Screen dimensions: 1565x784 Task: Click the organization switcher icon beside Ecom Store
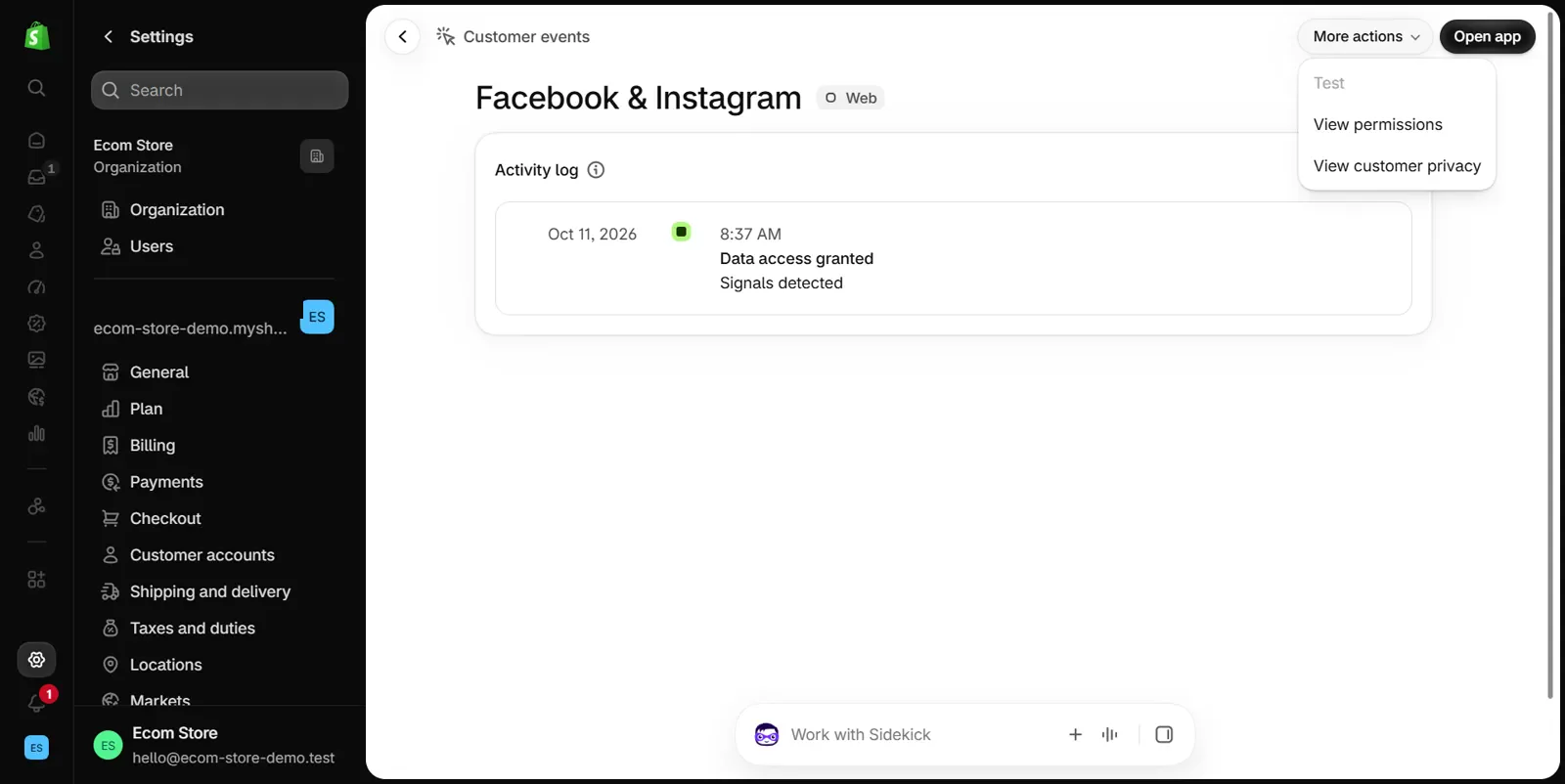pos(317,156)
